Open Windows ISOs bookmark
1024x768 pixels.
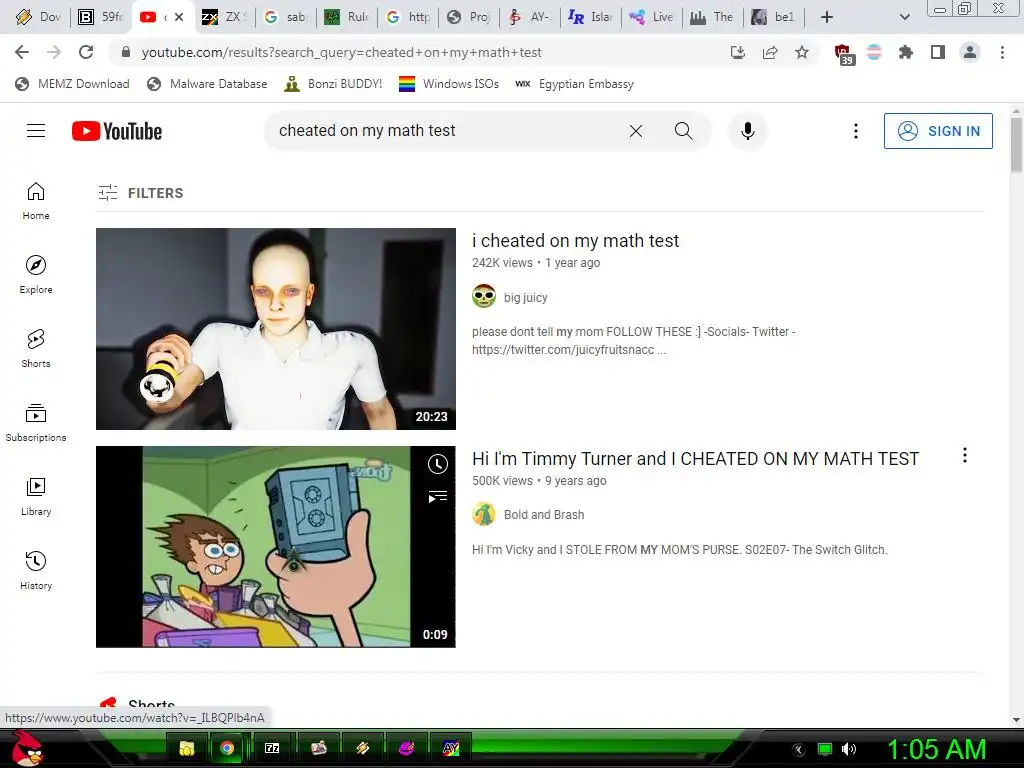(x=449, y=84)
